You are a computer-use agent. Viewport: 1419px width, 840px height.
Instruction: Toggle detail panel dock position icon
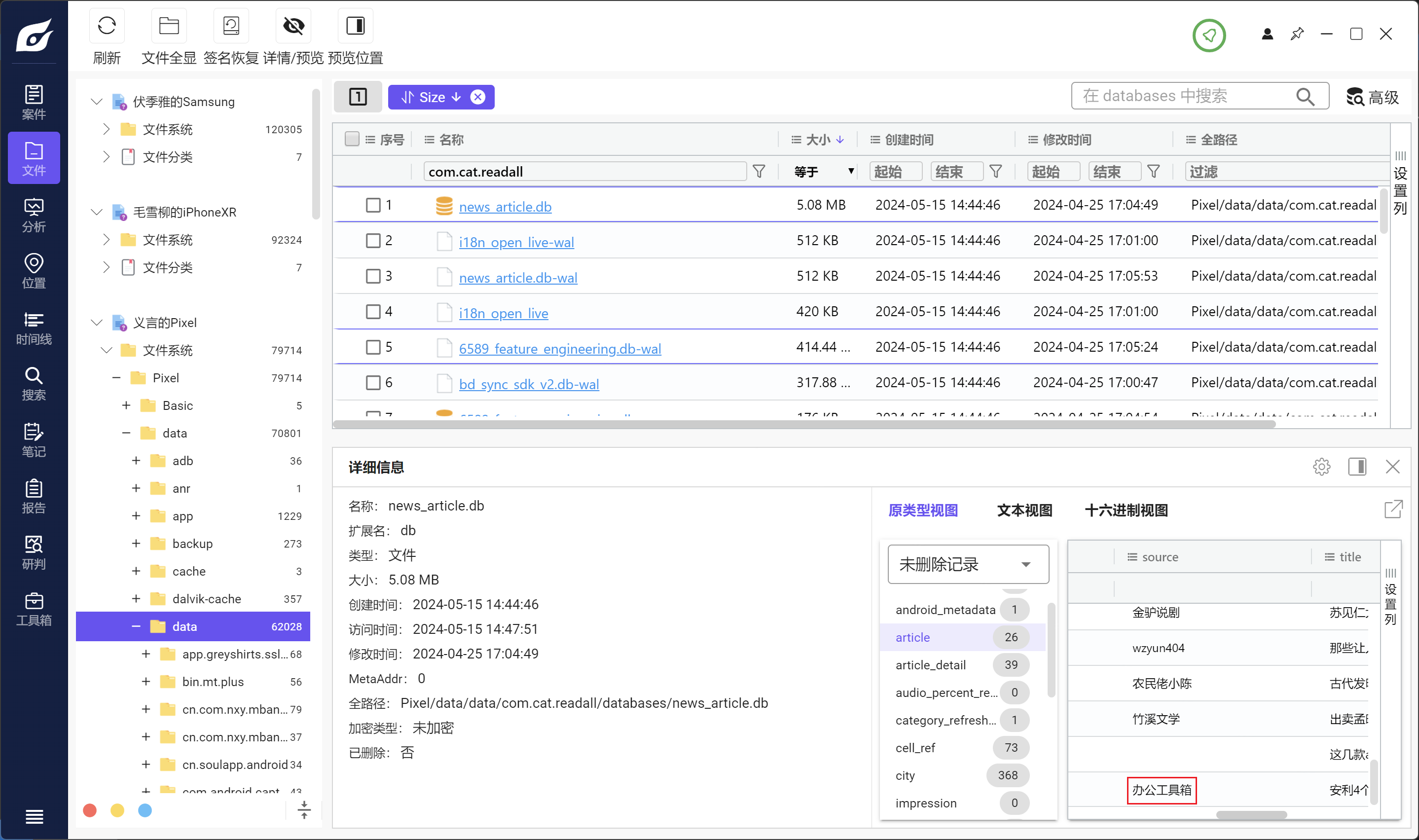[1357, 467]
